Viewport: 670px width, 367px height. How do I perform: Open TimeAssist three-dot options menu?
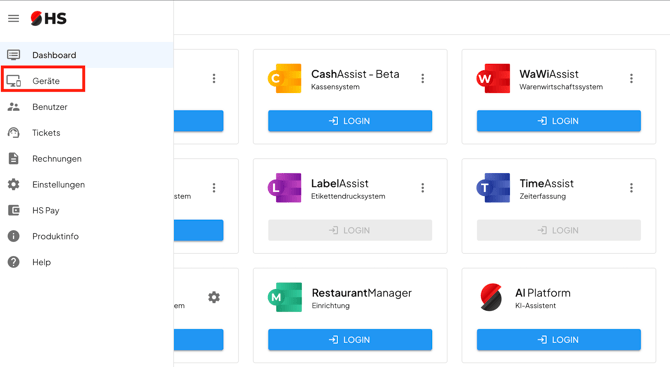pyautogui.click(x=631, y=188)
